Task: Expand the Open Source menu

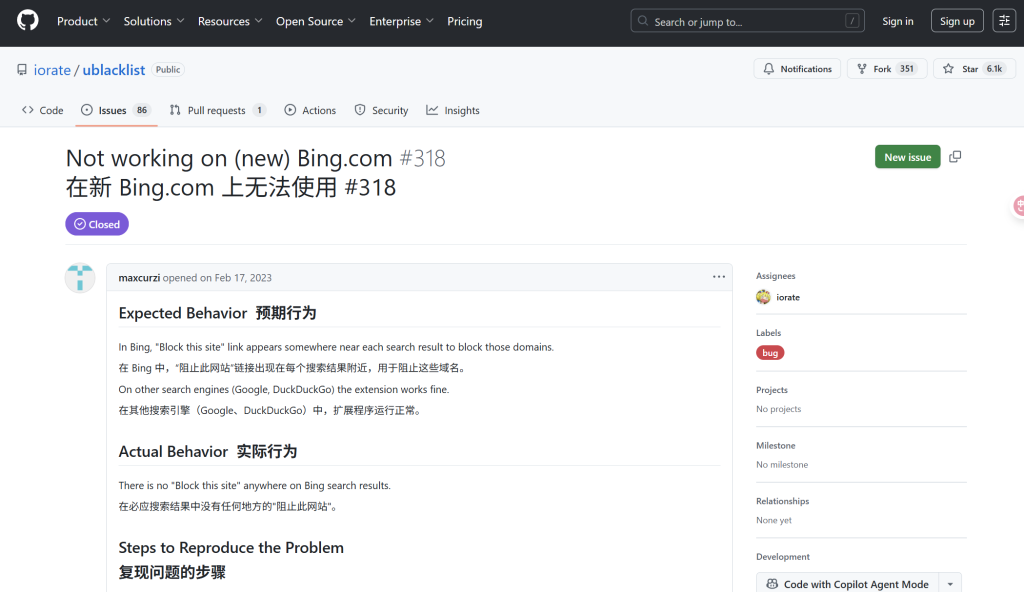Action: (x=316, y=22)
